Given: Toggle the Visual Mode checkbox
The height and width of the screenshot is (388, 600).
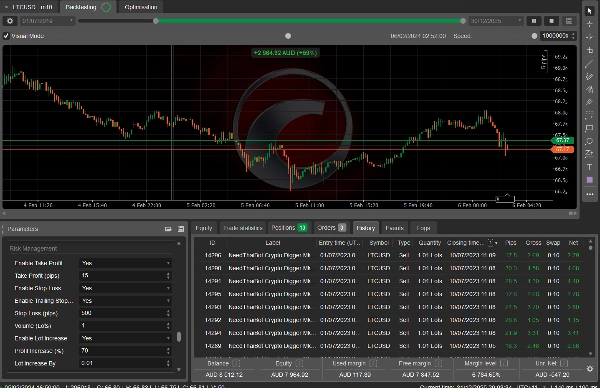Looking at the screenshot, I should [x=6, y=36].
